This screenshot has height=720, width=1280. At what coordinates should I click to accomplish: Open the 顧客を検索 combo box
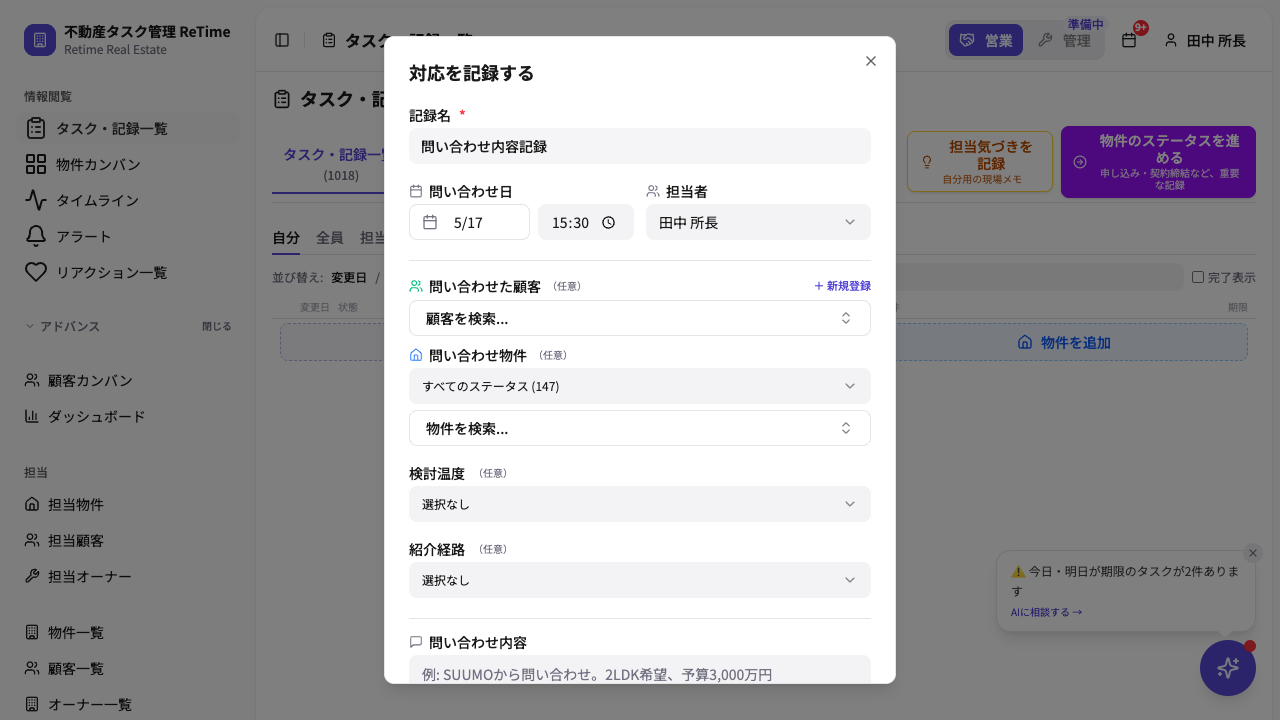pos(640,318)
